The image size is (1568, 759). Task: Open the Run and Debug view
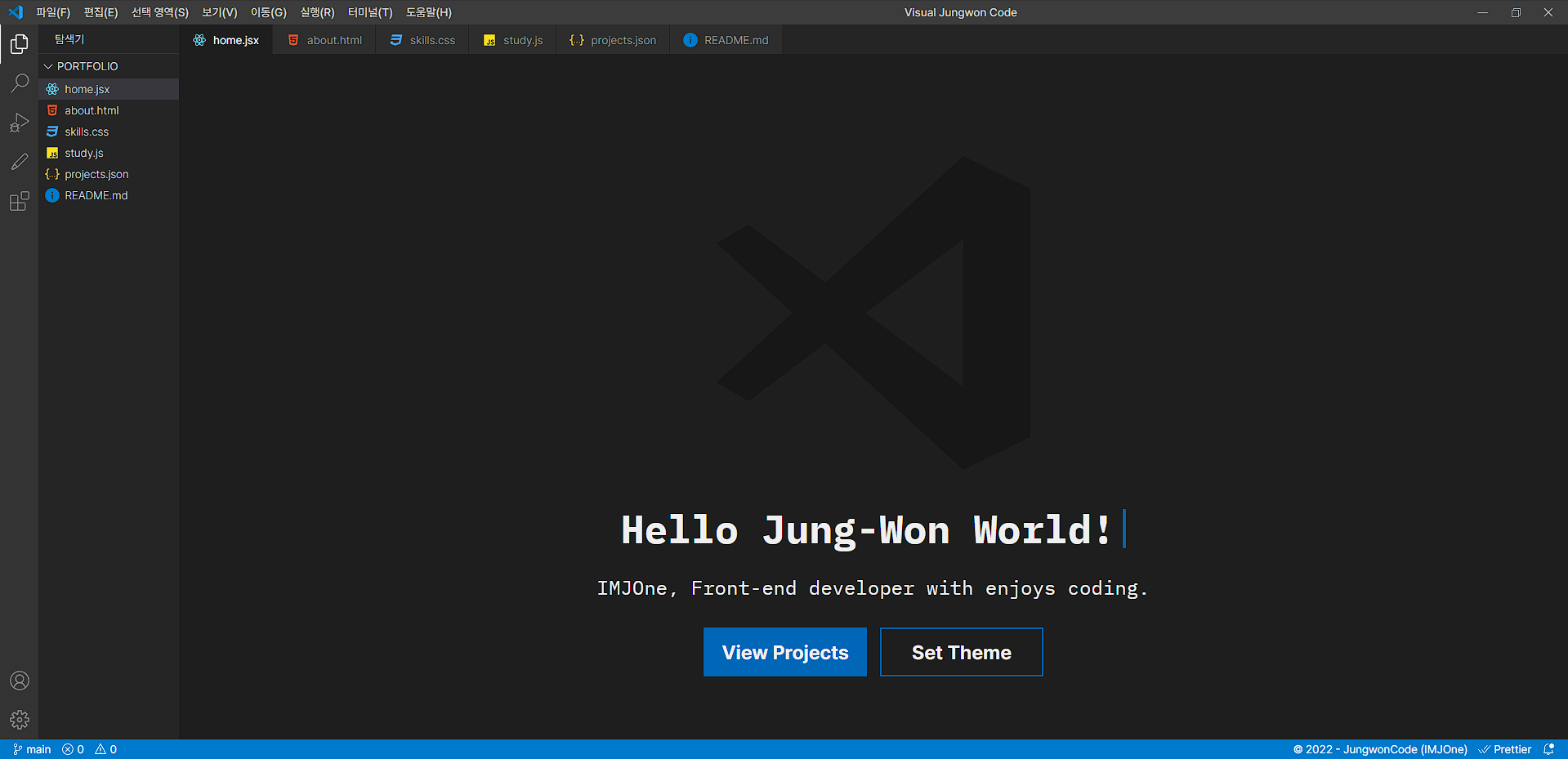click(x=19, y=123)
